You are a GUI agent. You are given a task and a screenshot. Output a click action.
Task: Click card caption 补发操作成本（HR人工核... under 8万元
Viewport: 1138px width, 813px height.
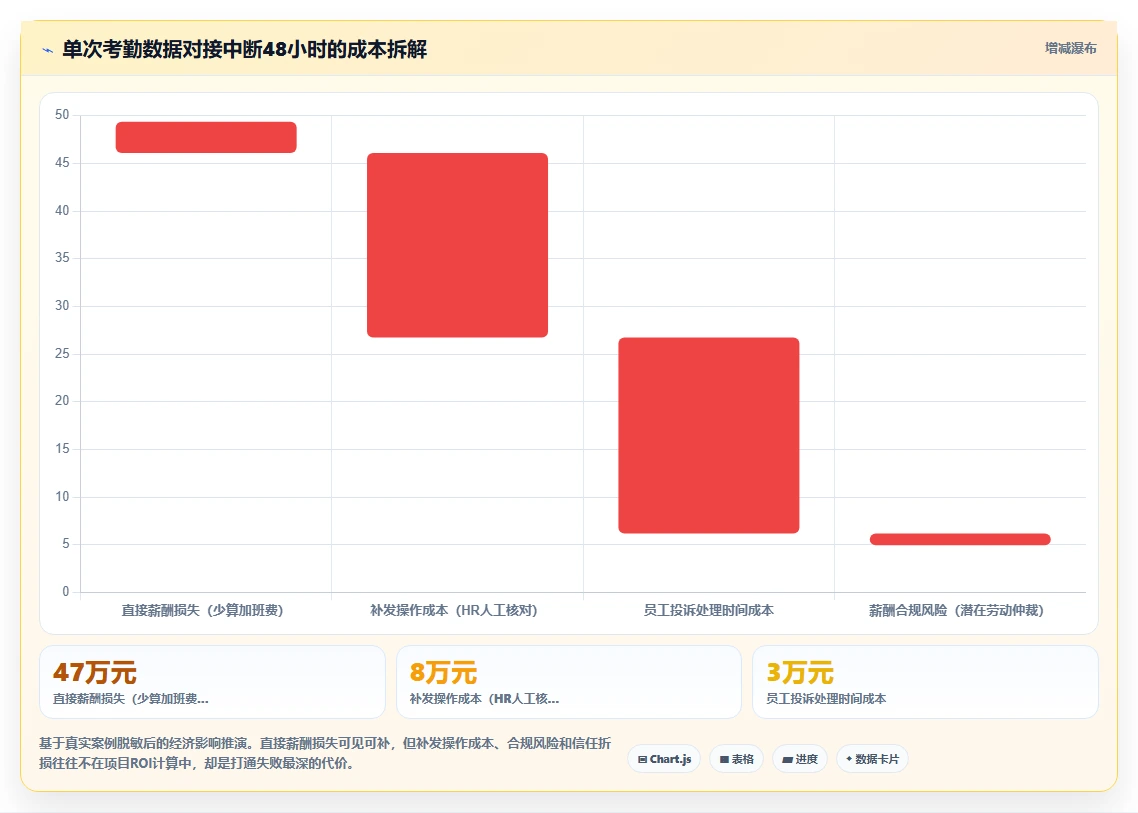point(484,699)
